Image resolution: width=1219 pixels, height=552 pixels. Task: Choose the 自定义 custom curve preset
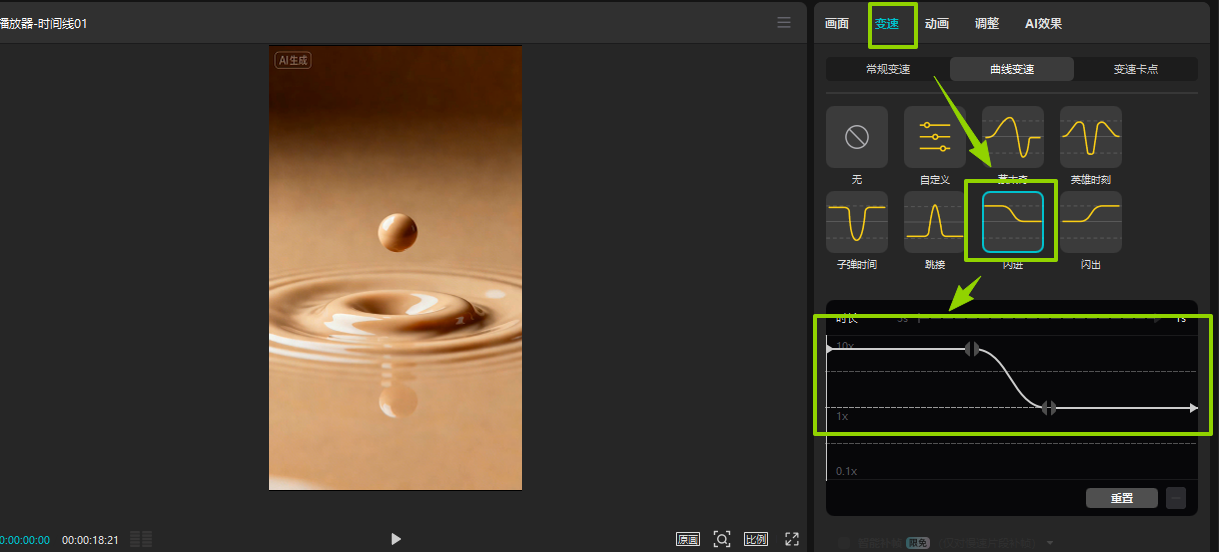(934, 137)
